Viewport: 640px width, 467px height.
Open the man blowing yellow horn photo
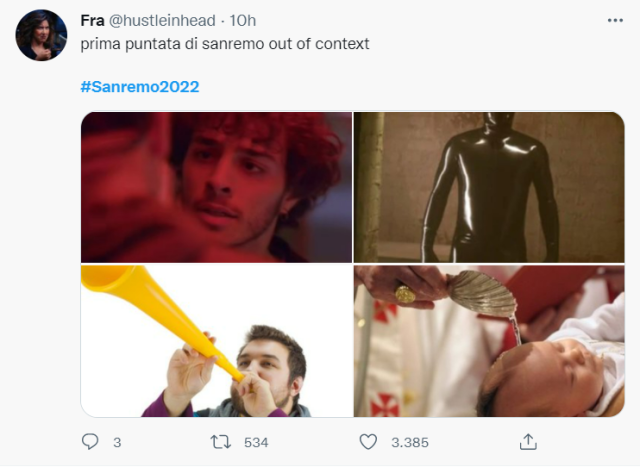coord(216,341)
